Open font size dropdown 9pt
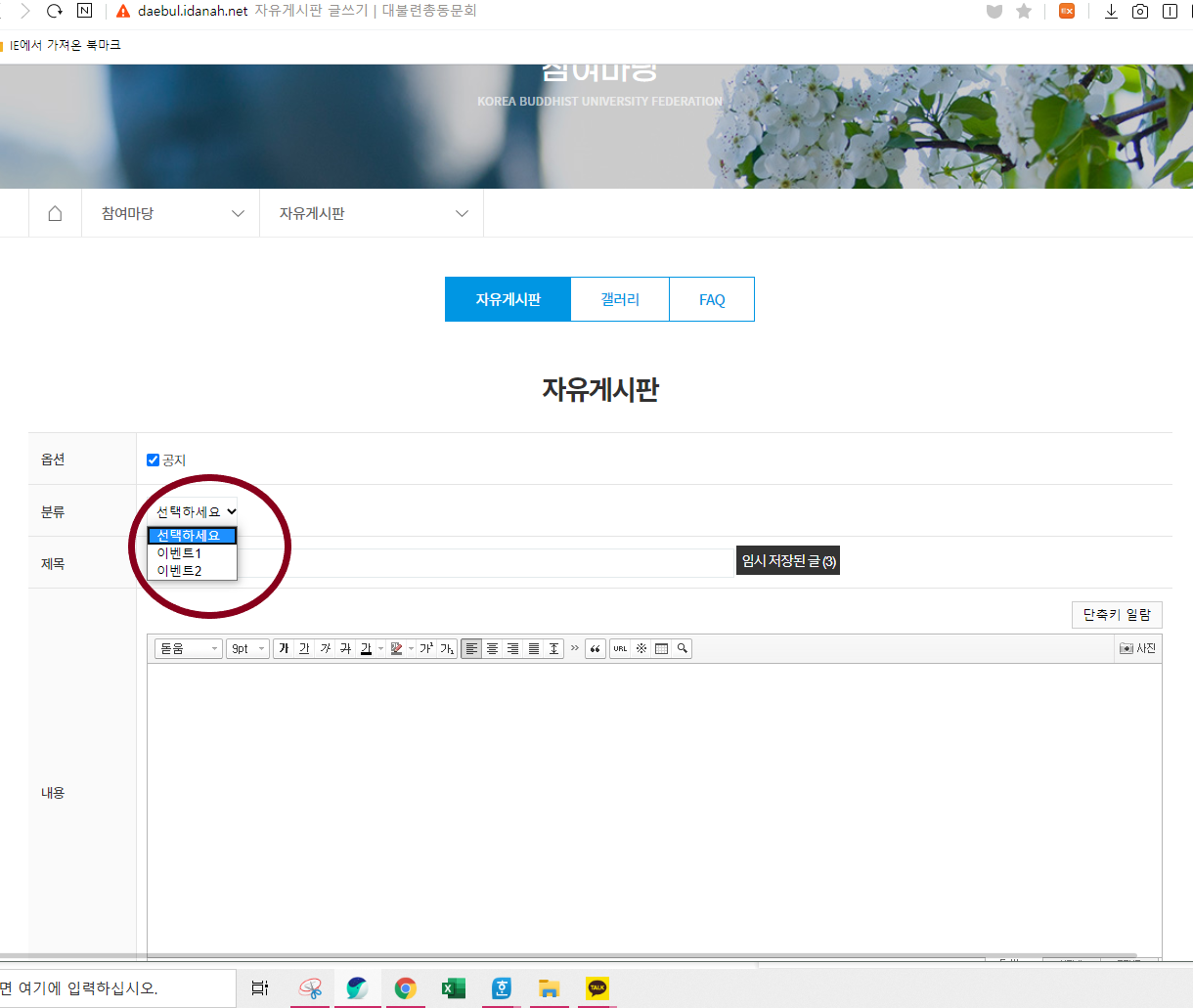This screenshot has width=1193, height=1008. (x=247, y=648)
